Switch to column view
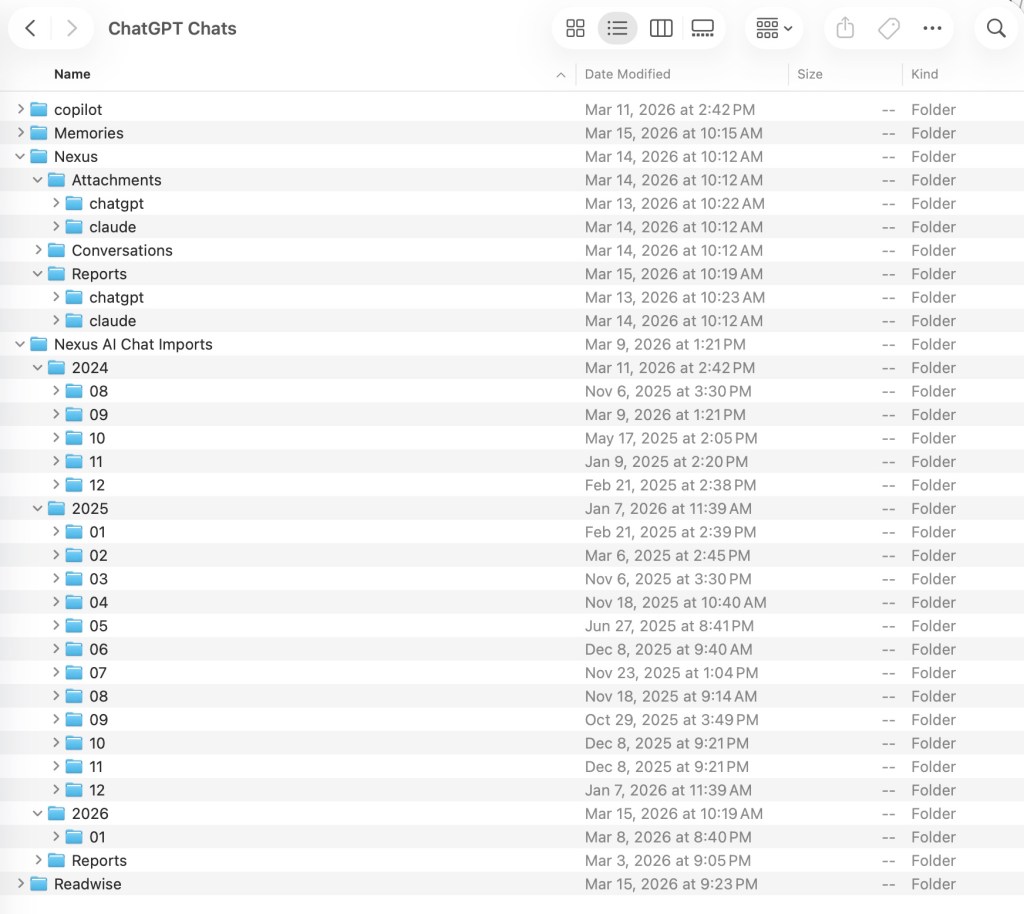The image size is (1024, 914). [661, 29]
